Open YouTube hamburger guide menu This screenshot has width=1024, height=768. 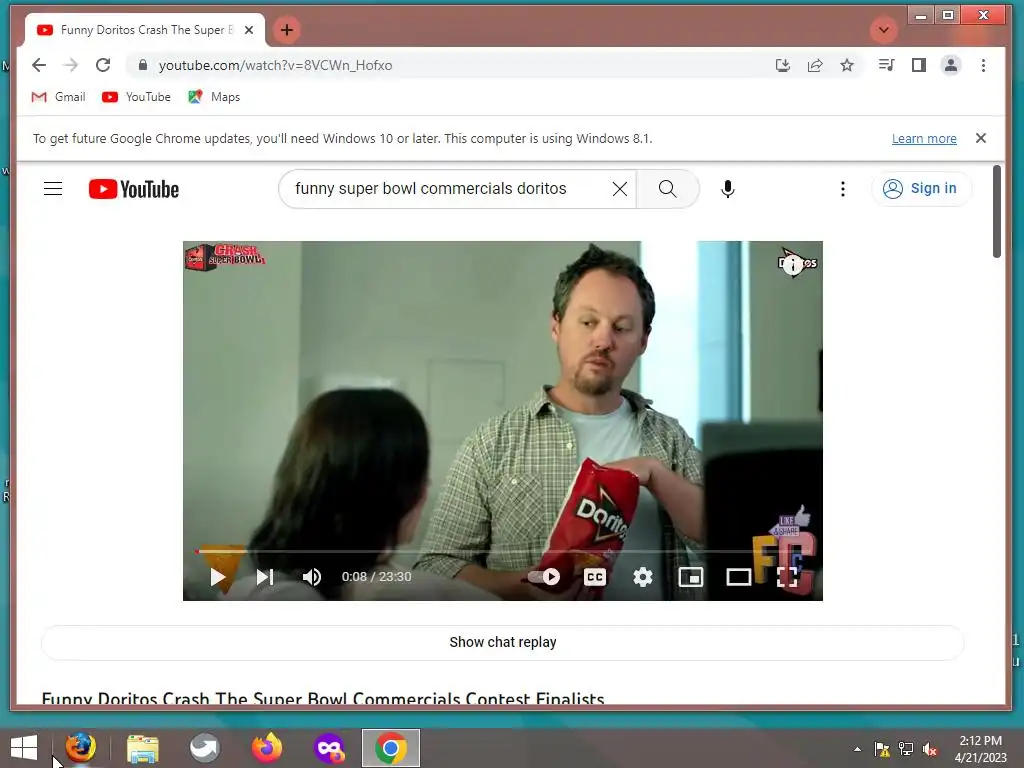pos(53,189)
